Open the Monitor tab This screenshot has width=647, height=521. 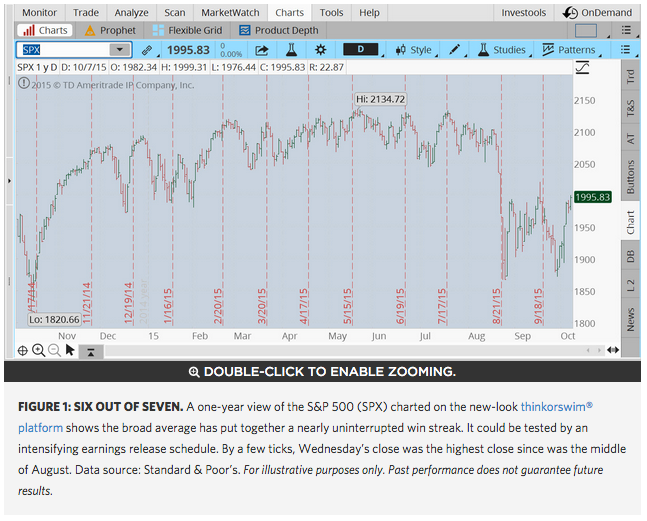click(40, 13)
